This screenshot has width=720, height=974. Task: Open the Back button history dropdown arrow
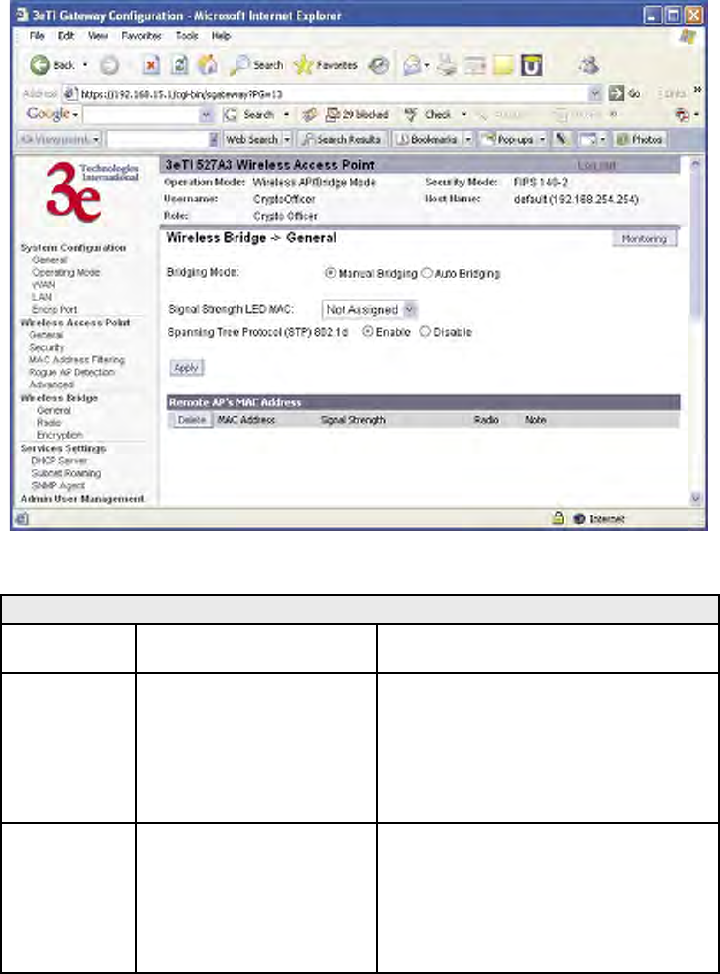click(x=85, y=65)
